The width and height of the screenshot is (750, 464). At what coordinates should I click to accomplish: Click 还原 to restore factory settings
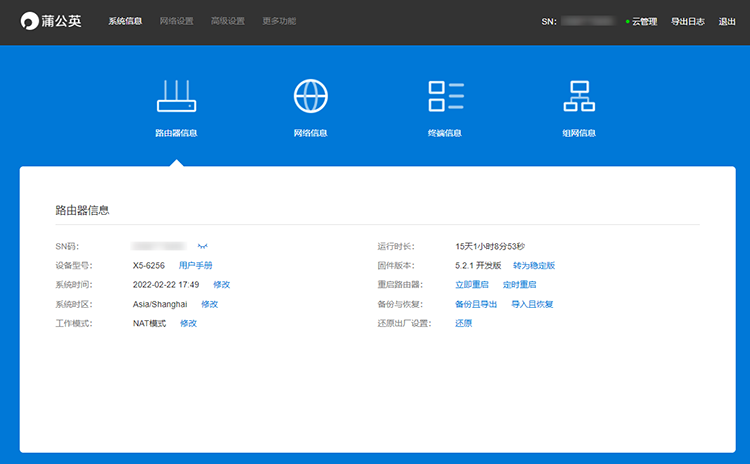pos(463,323)
